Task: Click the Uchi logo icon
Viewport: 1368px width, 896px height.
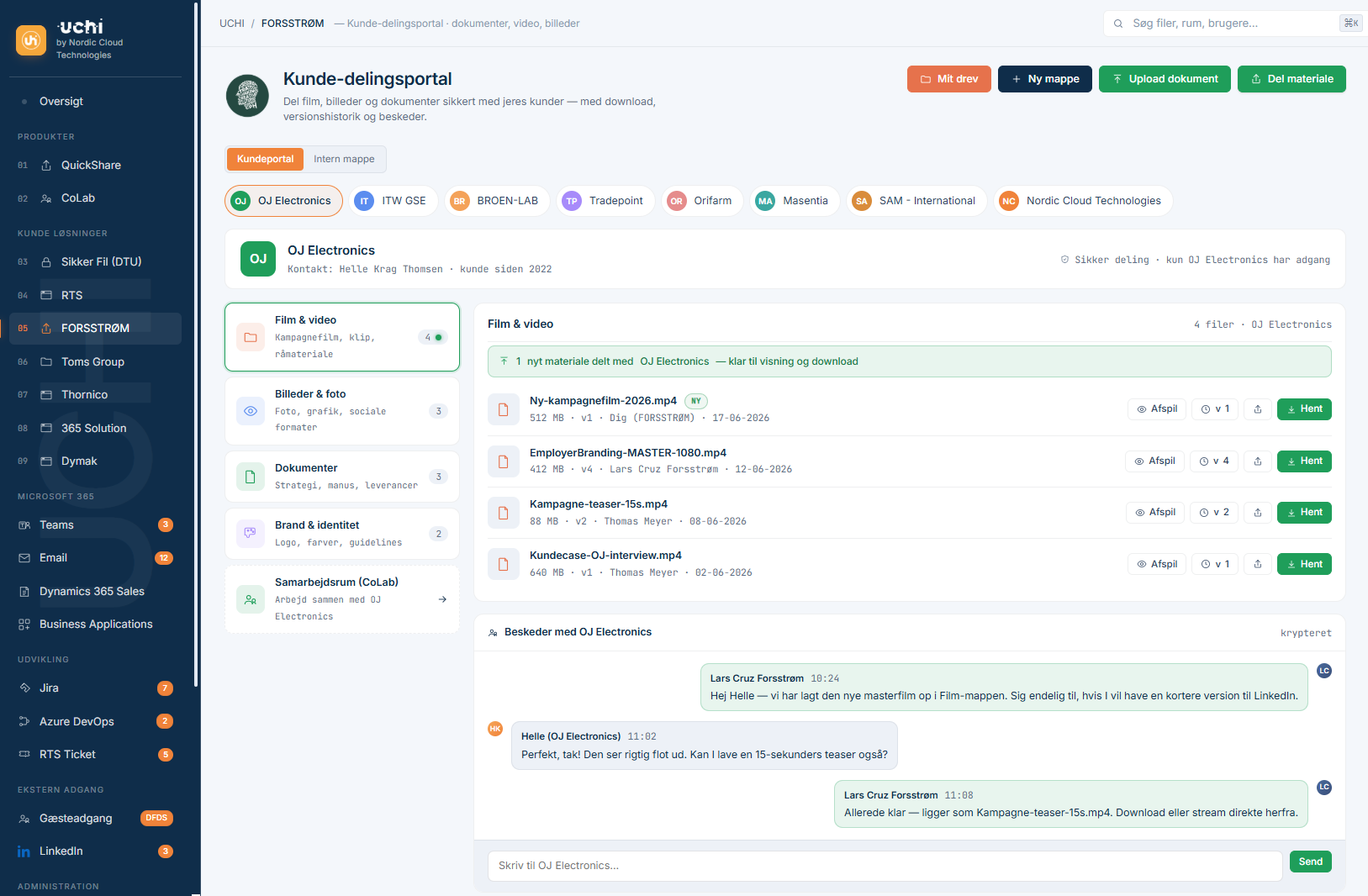Action: pos(31,40)
